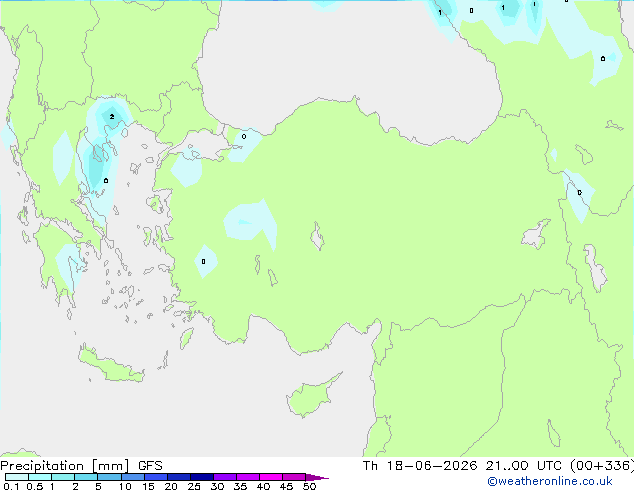Select the 1–2 mm legend color swatch
The image size is (634, 490).
[x=63, y=477]
